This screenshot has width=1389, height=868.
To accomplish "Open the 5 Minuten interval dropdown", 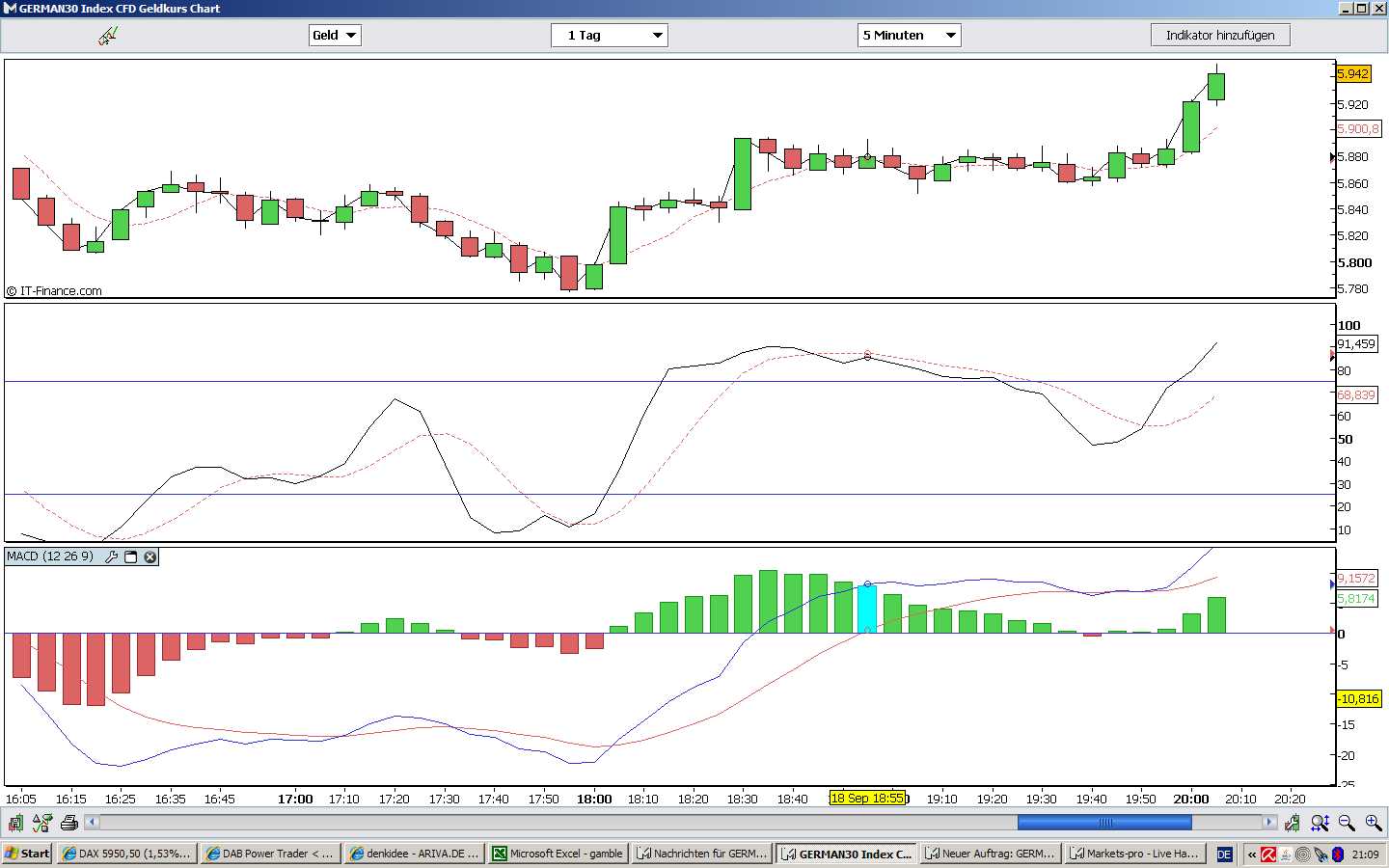I will 910,36.
